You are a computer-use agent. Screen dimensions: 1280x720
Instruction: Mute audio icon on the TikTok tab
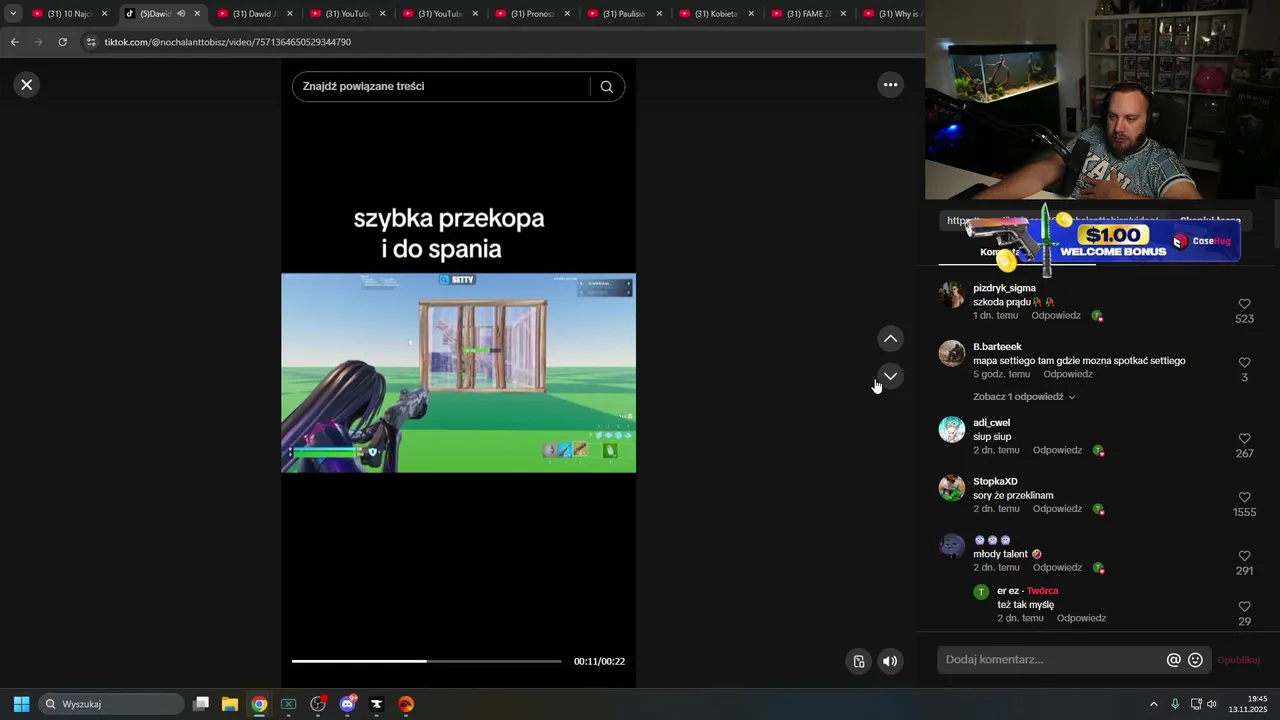(181, 14)
